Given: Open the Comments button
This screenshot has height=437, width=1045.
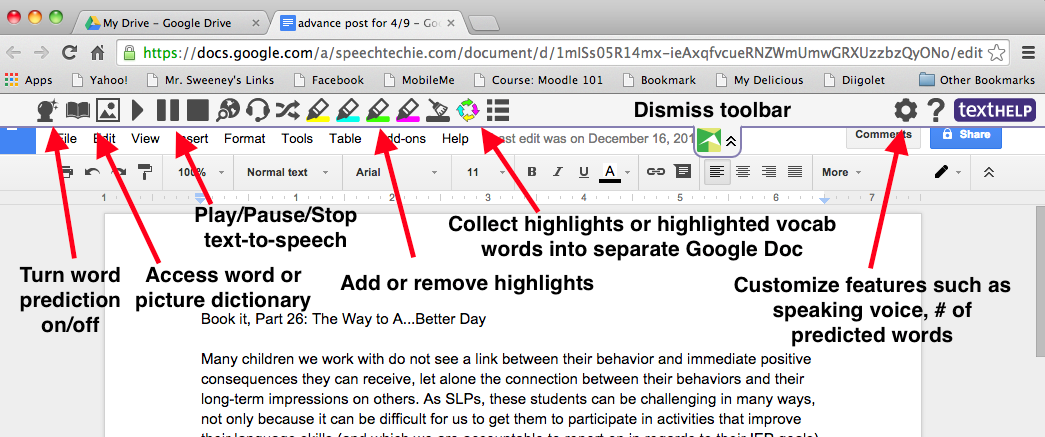Looking at the screenshot, I should click(x=884, y=135).
